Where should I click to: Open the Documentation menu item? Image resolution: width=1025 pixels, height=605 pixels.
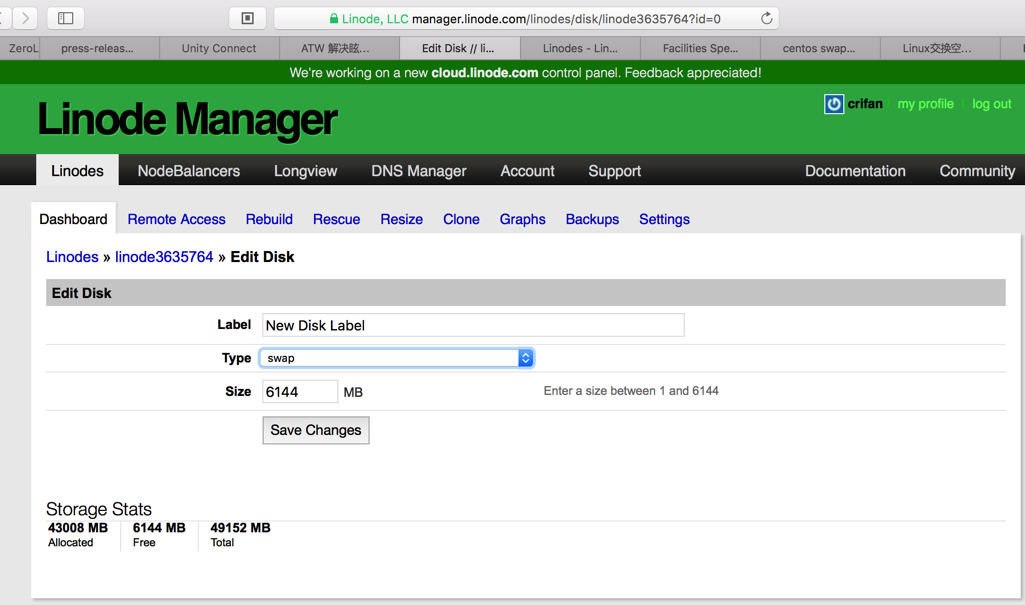[855, 171]
